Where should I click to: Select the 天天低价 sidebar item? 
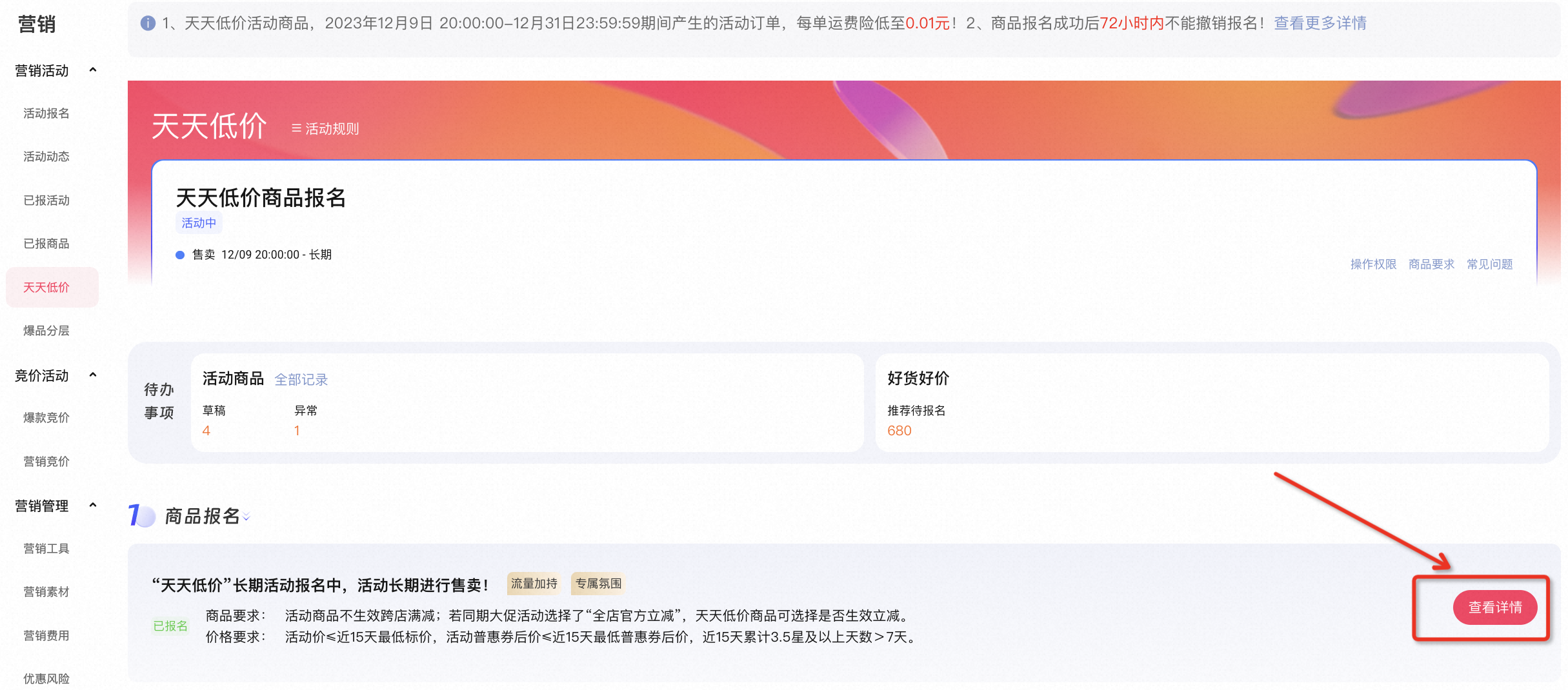pyautogui.click(x=52, y=287)
